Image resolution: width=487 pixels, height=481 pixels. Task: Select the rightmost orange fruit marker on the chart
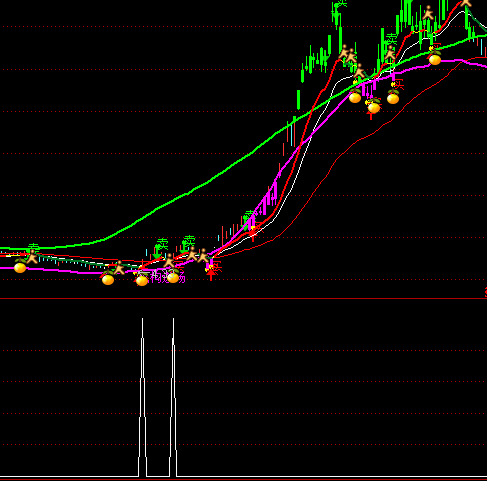[435, 59]
